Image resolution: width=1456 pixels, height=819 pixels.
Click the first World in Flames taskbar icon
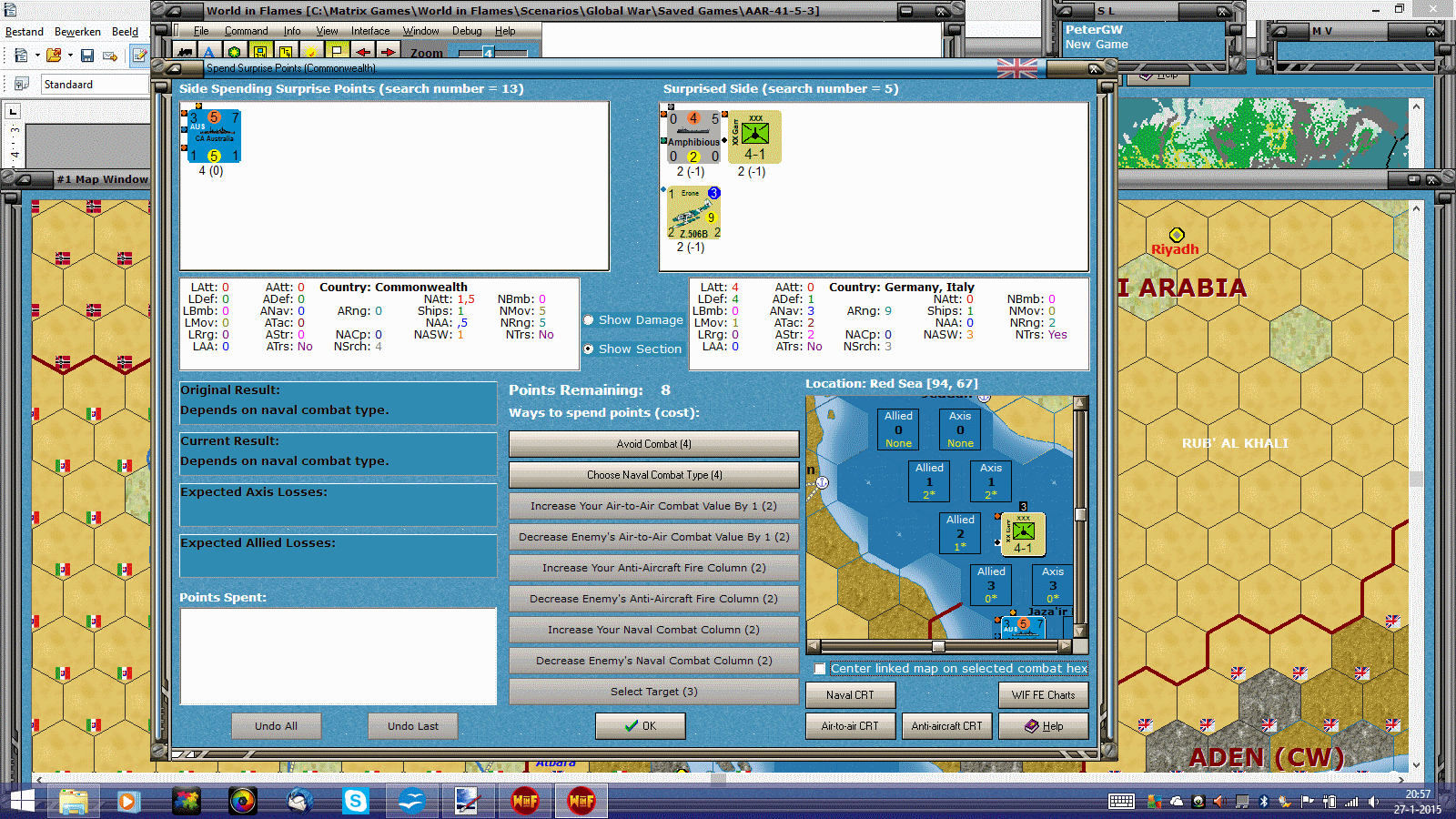pyautogui.click(x=525, y=801)
